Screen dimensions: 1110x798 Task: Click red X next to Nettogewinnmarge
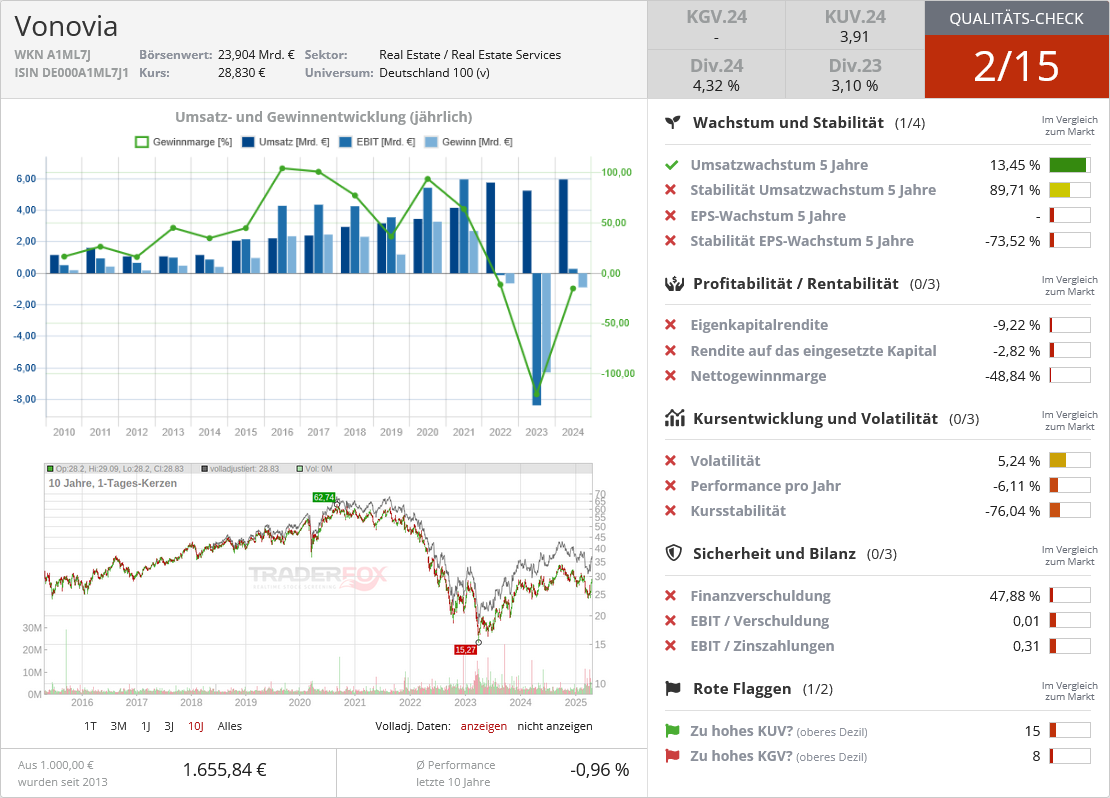670,375
